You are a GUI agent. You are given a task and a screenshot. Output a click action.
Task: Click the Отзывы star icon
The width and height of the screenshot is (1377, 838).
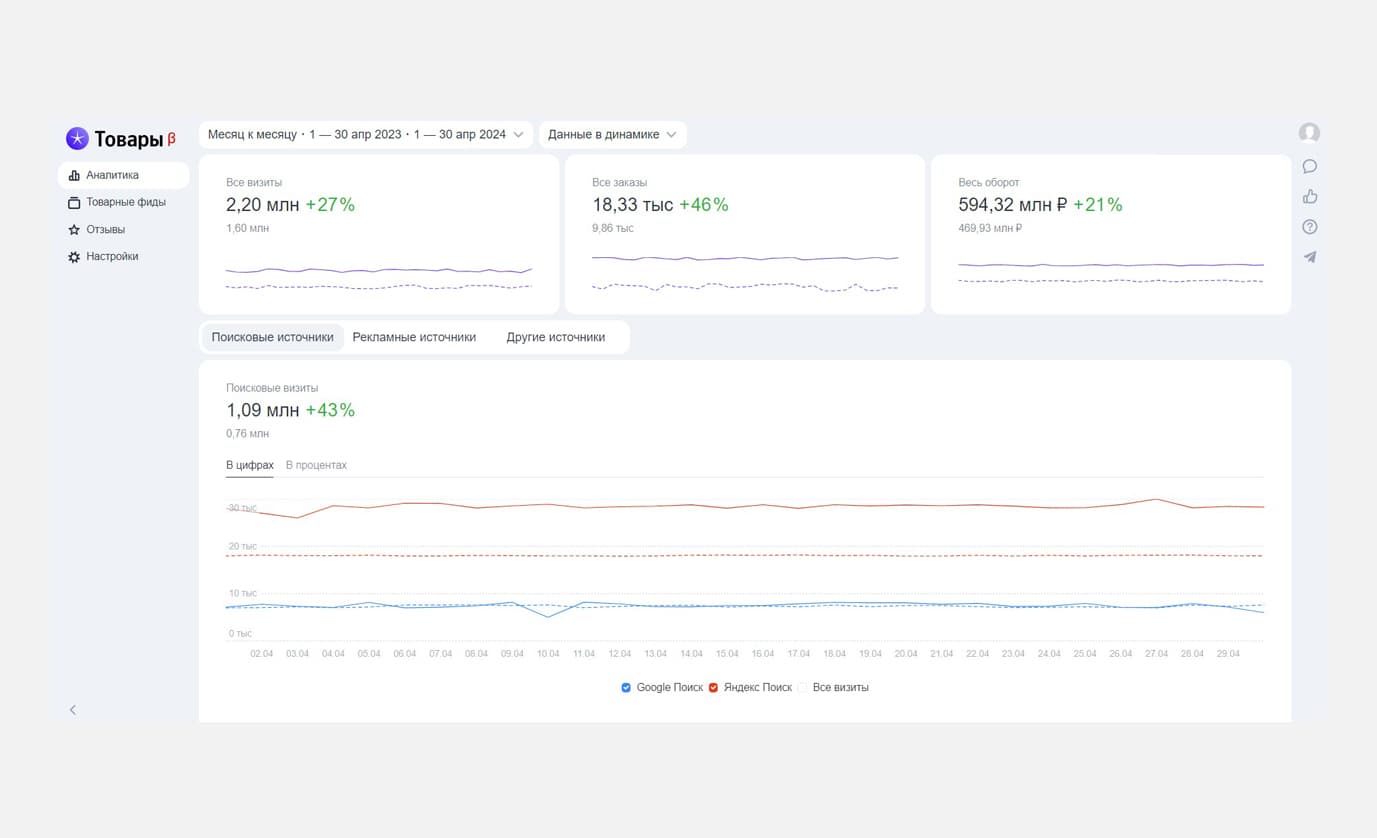tap(74, 230)
